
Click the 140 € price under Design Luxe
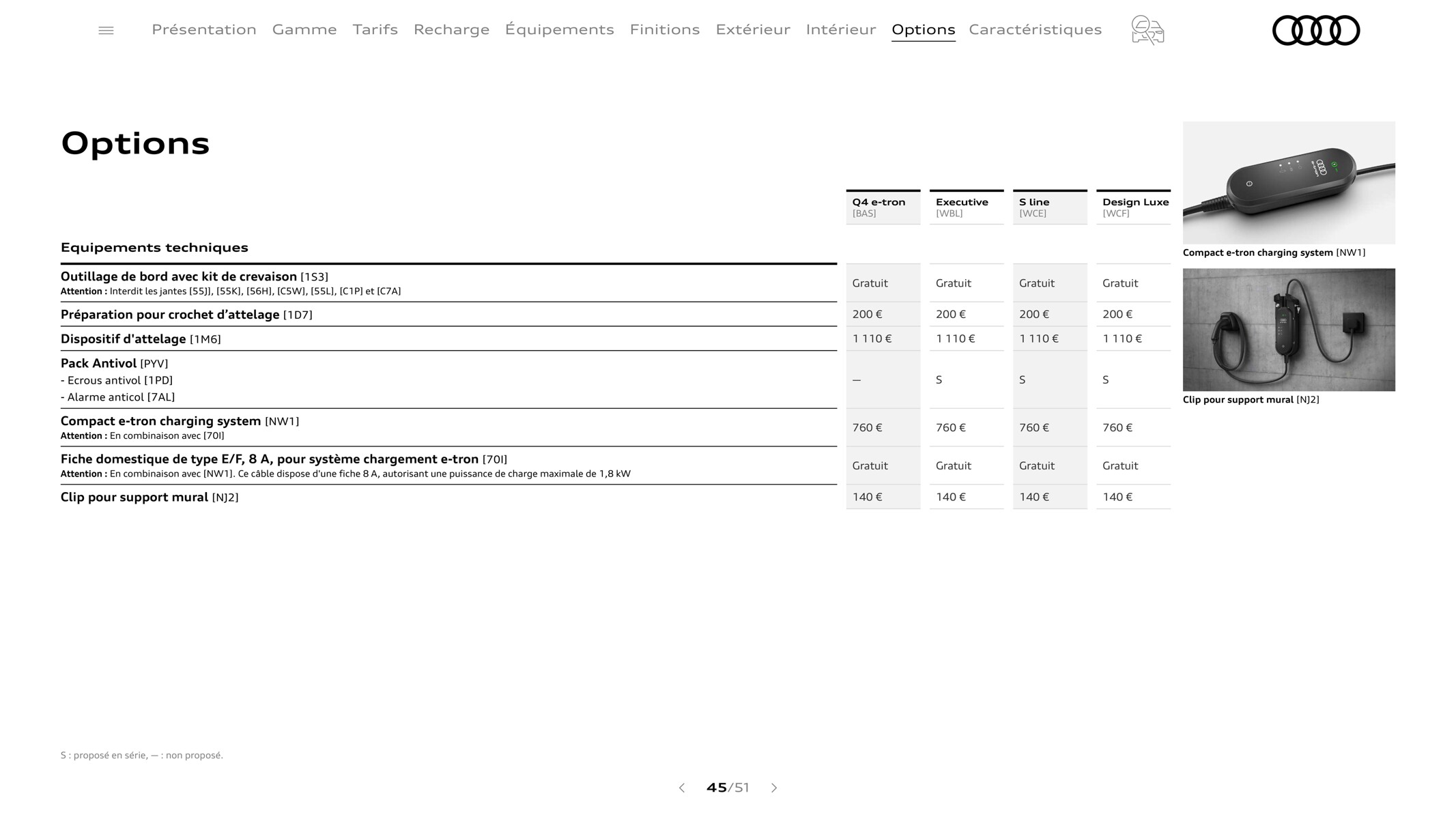(x=1117, y=498)
